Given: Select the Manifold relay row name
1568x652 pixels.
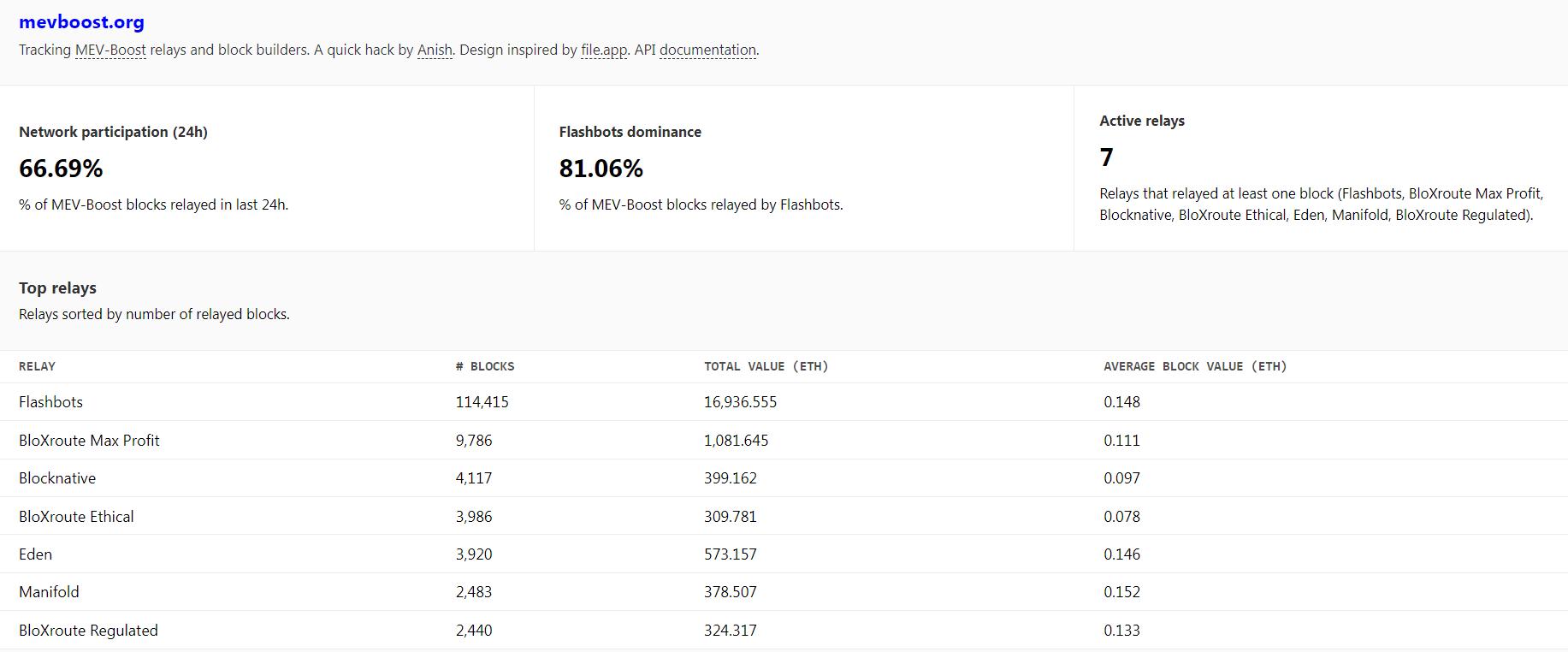Looking at the screenshot, I should click(49, 592).
